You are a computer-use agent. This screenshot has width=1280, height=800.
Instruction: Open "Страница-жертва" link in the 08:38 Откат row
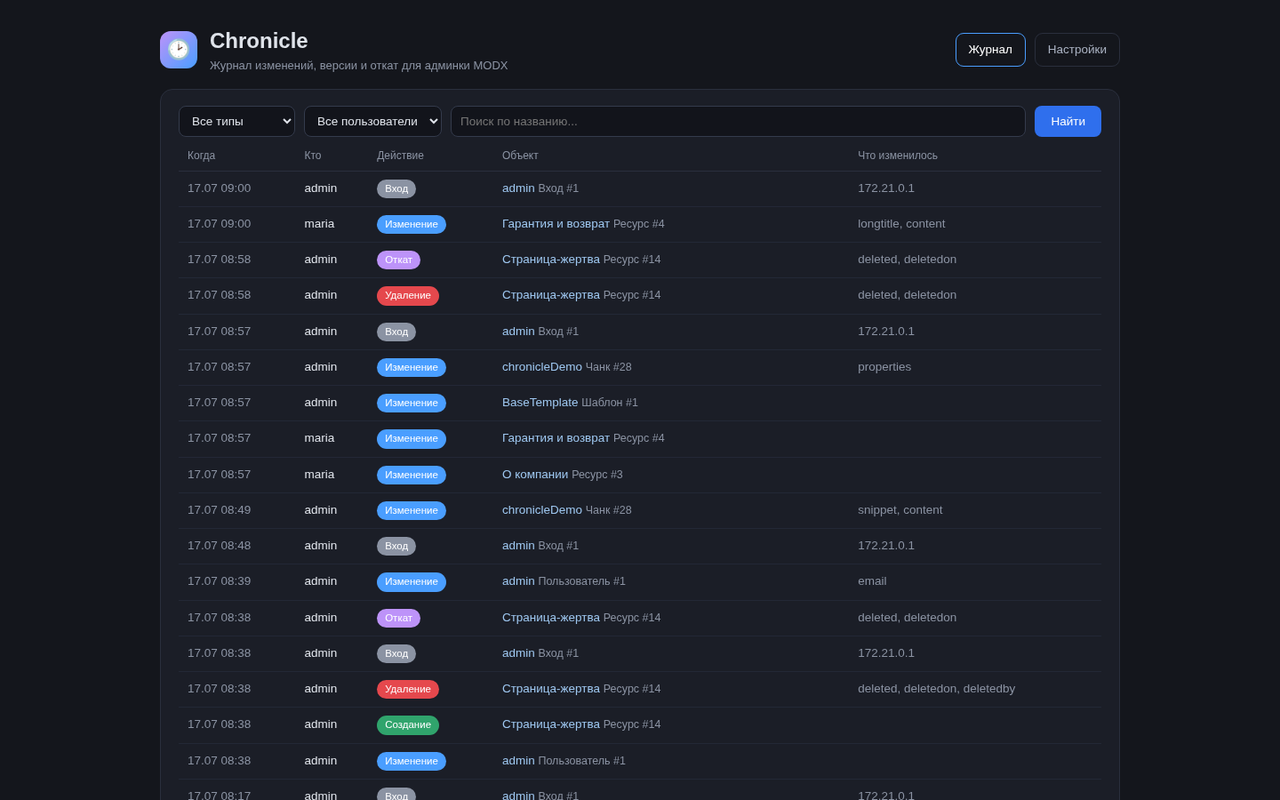(x=551, y=617)
